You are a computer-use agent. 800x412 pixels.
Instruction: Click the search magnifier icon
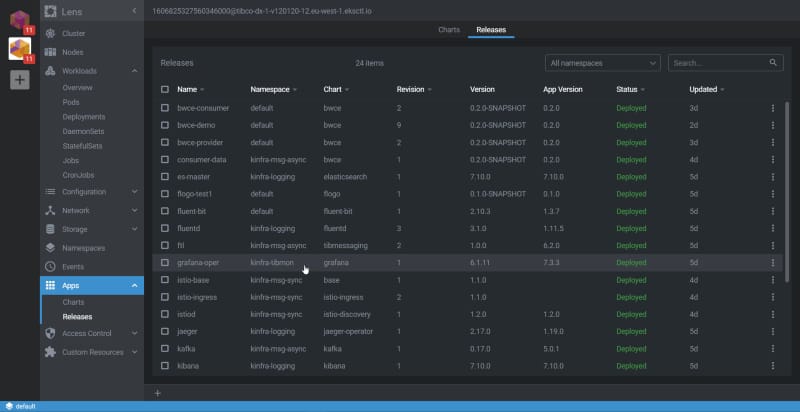pos(773,63)
